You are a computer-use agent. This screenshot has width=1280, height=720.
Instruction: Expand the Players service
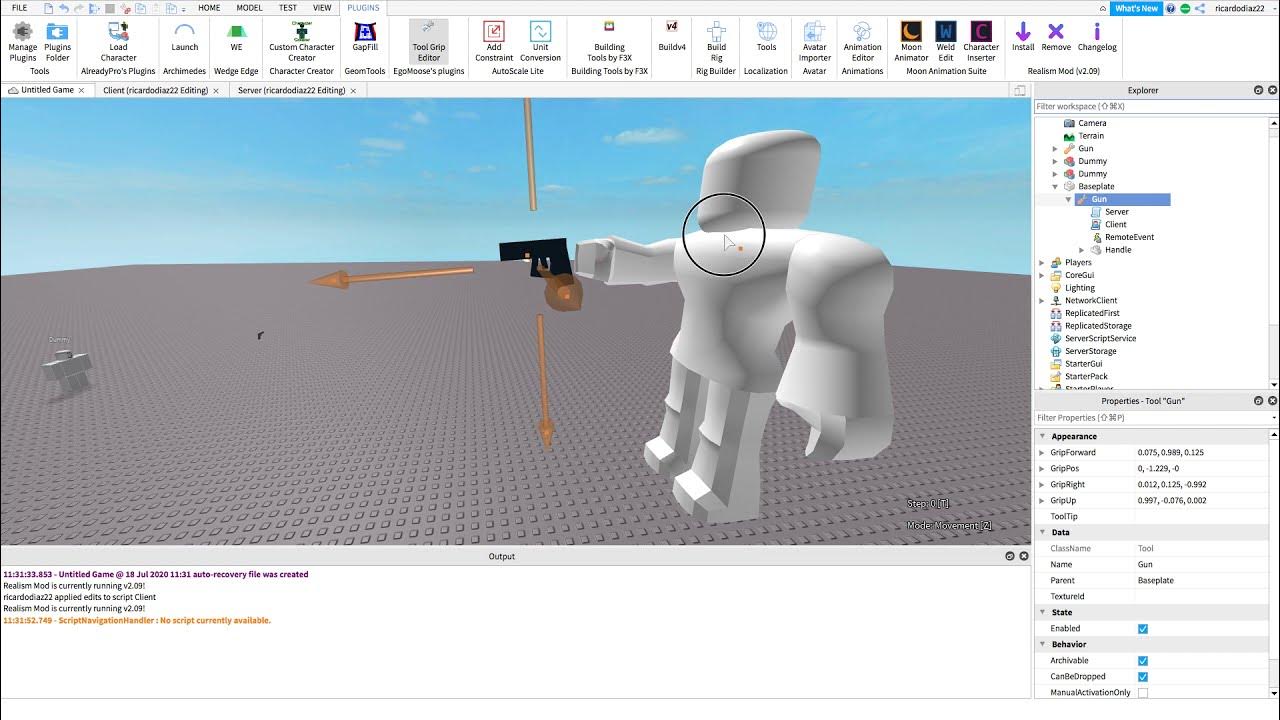pyautogui.click(x=1042, y=263)
